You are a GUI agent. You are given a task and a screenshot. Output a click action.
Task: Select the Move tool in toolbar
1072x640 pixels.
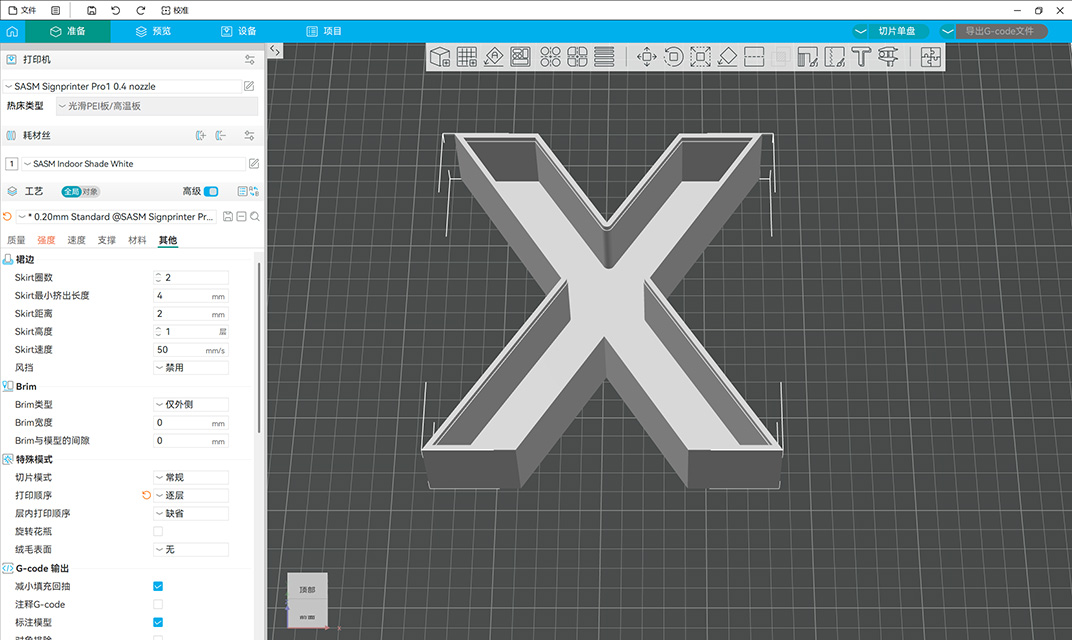(x=646, y=57)
